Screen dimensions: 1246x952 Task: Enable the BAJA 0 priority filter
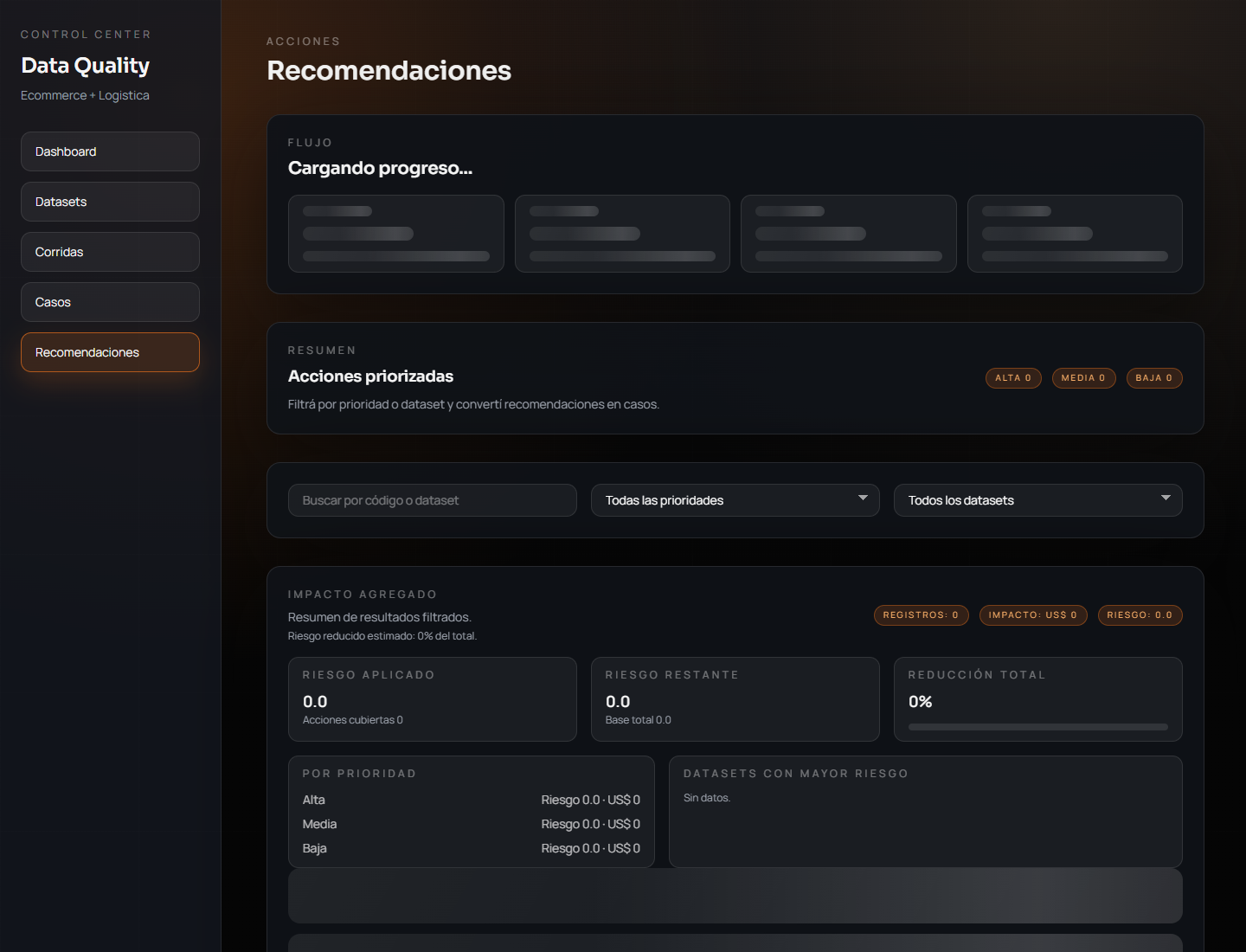1154,378
